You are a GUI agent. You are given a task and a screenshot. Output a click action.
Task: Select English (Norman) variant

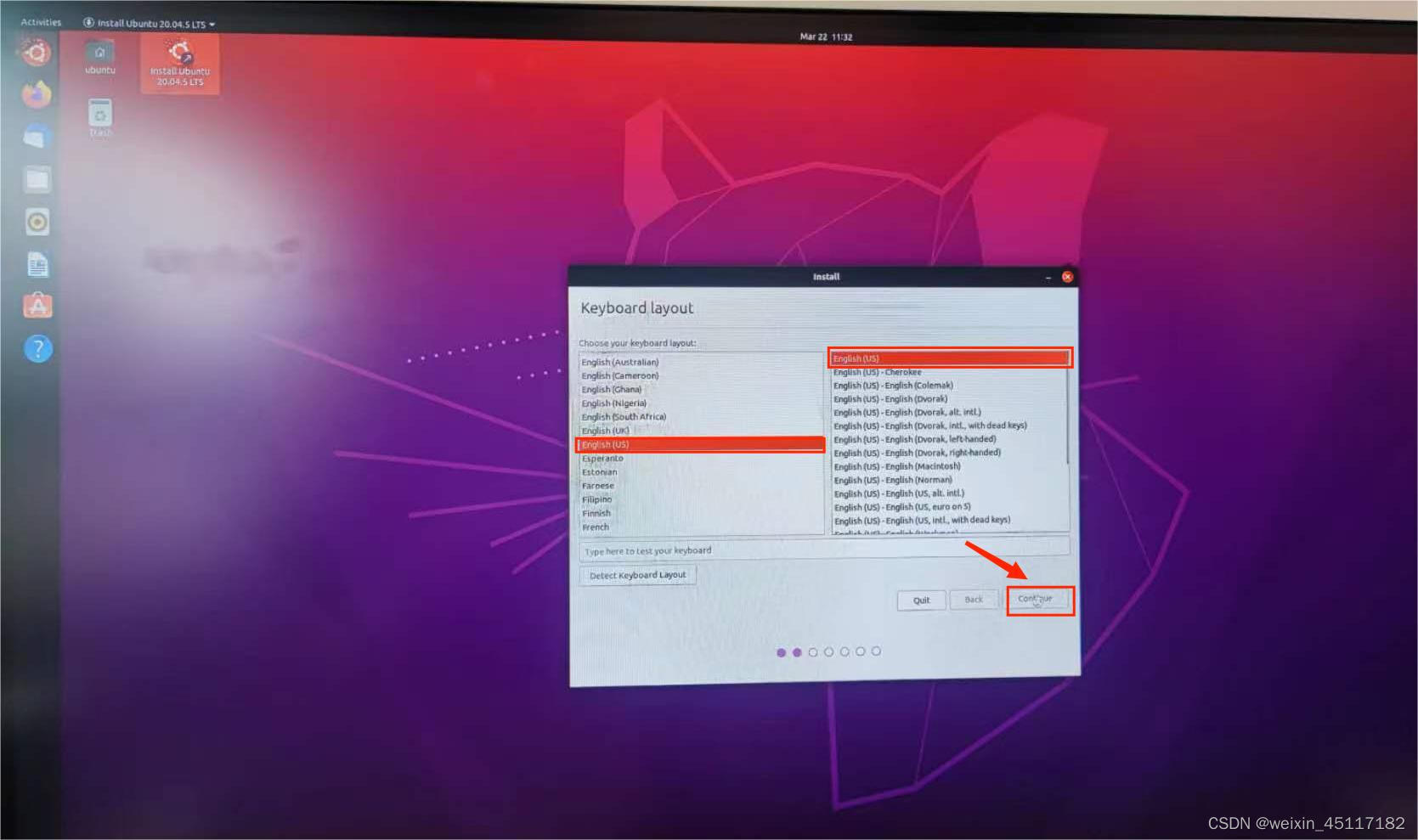(x=949, y=480)
